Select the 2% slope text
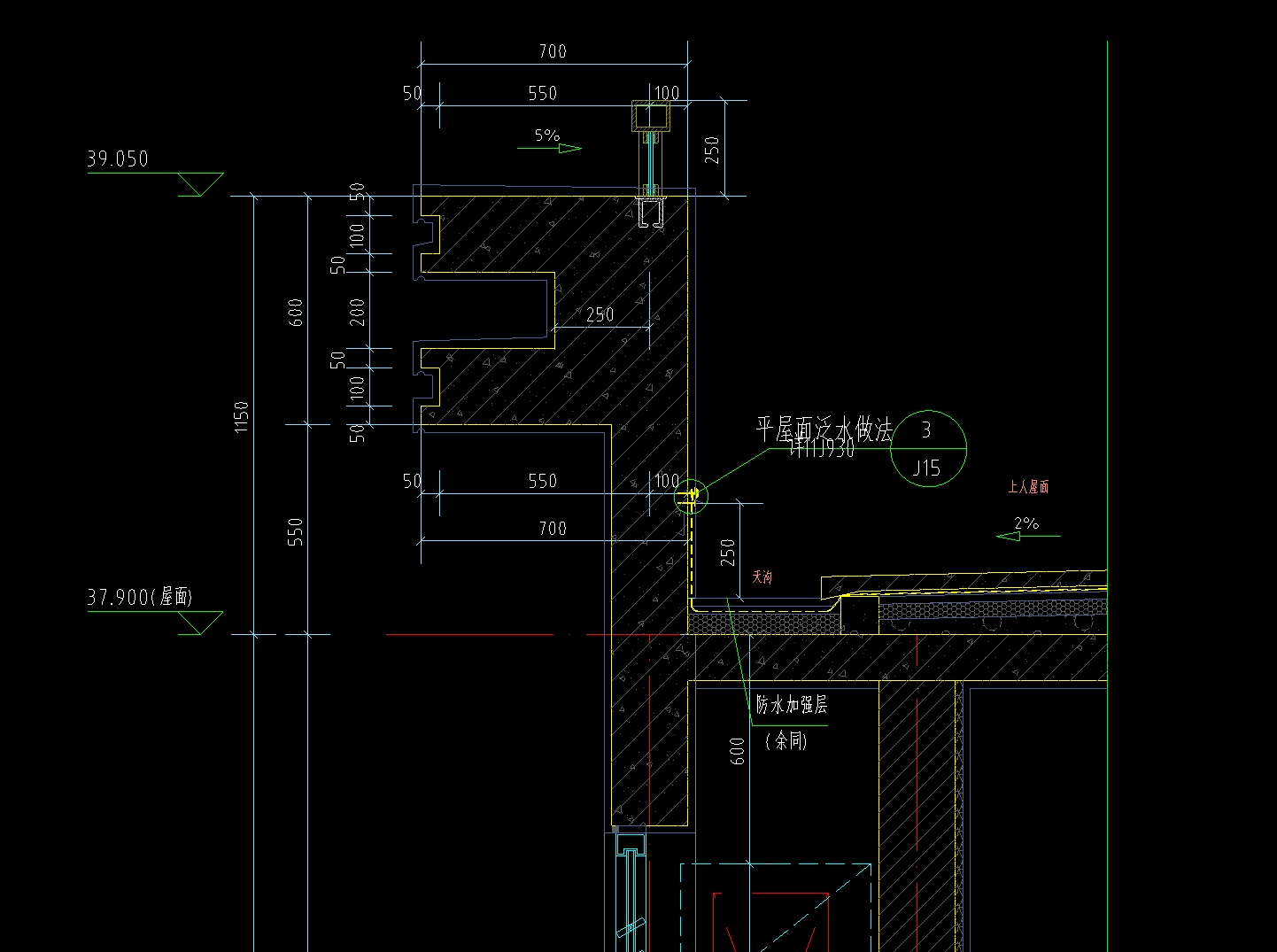 pos(1026,523)
